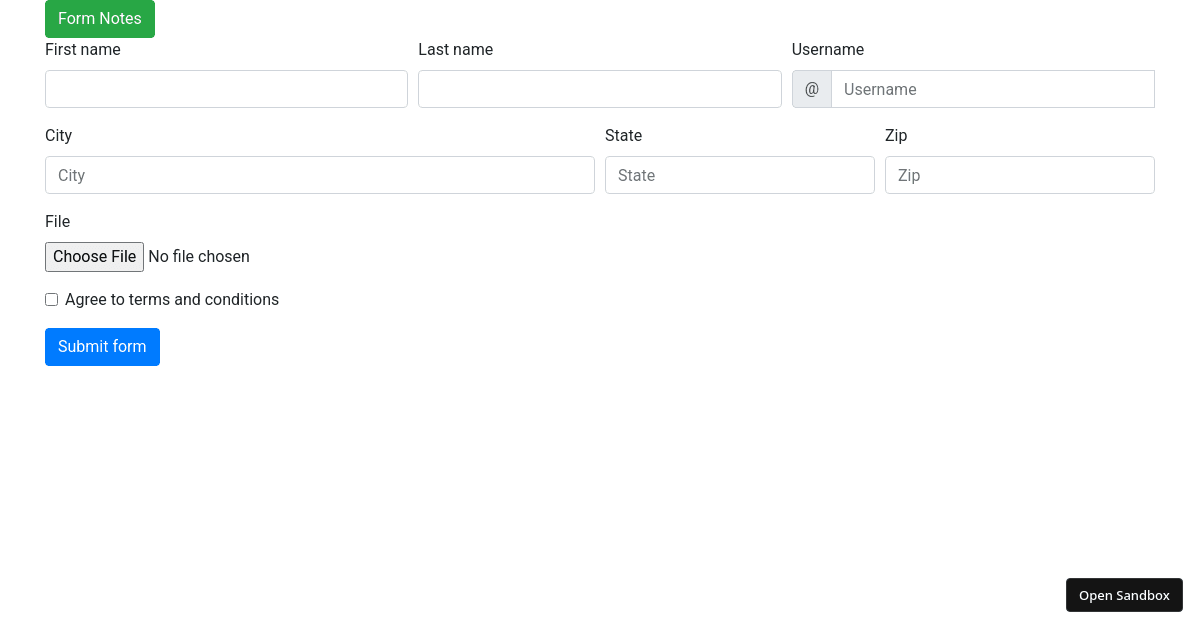Click into the Zip code field

(x=1019, y=175)
